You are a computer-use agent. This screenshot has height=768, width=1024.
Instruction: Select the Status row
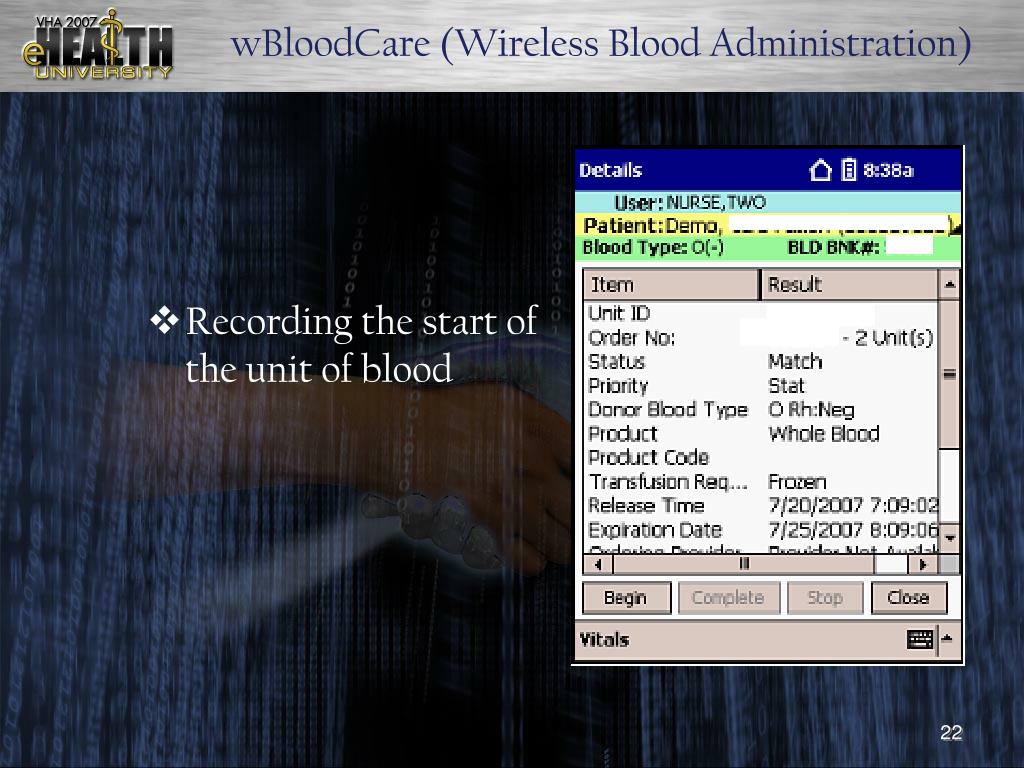click(x=761, y=362)
